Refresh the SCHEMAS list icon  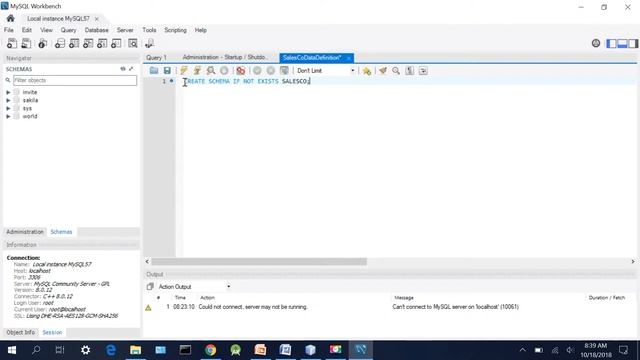[122, 69]
